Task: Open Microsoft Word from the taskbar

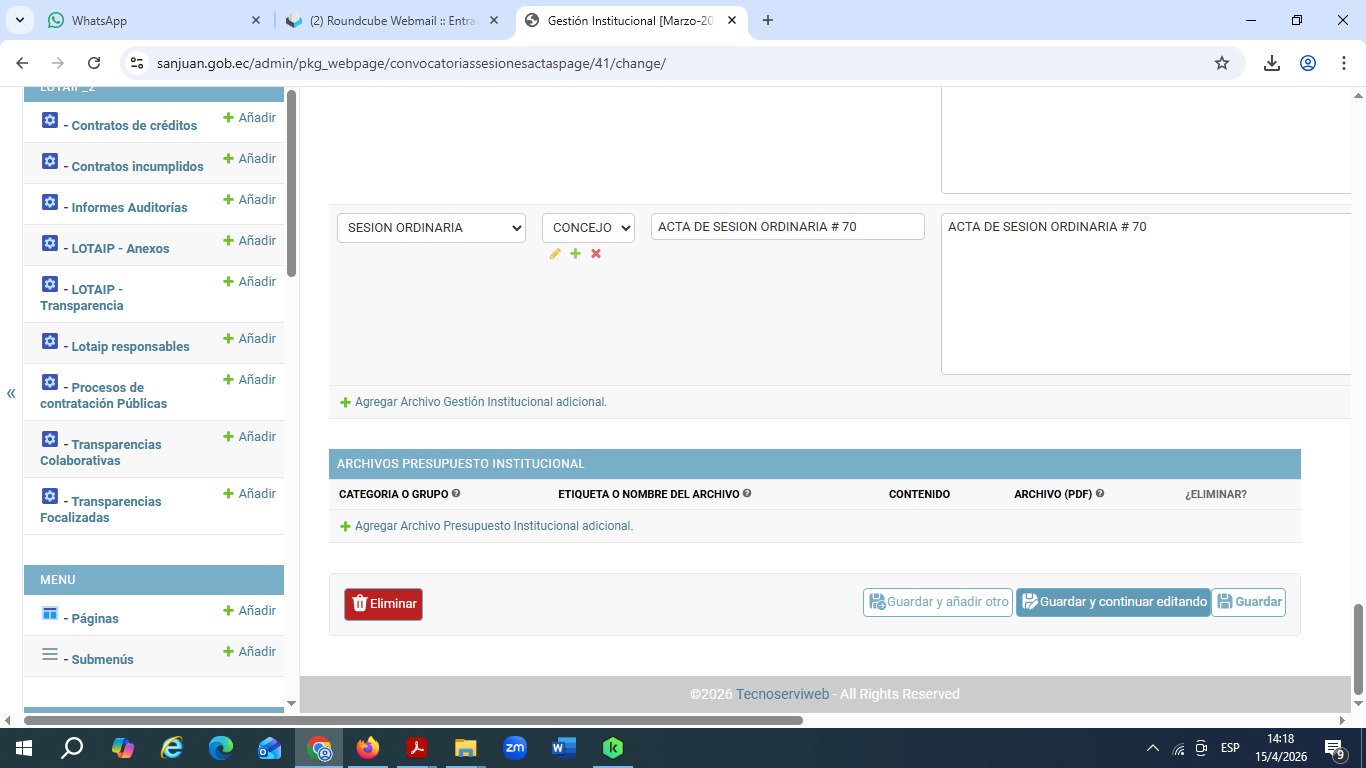Action: (x=563, y=747)
